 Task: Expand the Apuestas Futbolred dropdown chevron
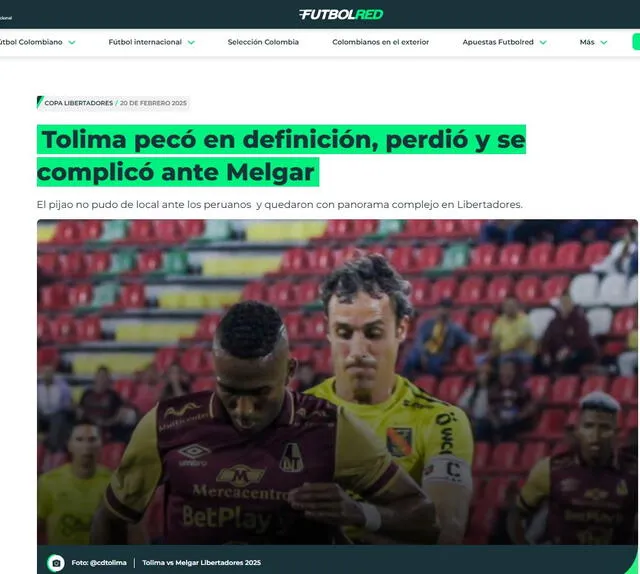click(543, 42)
